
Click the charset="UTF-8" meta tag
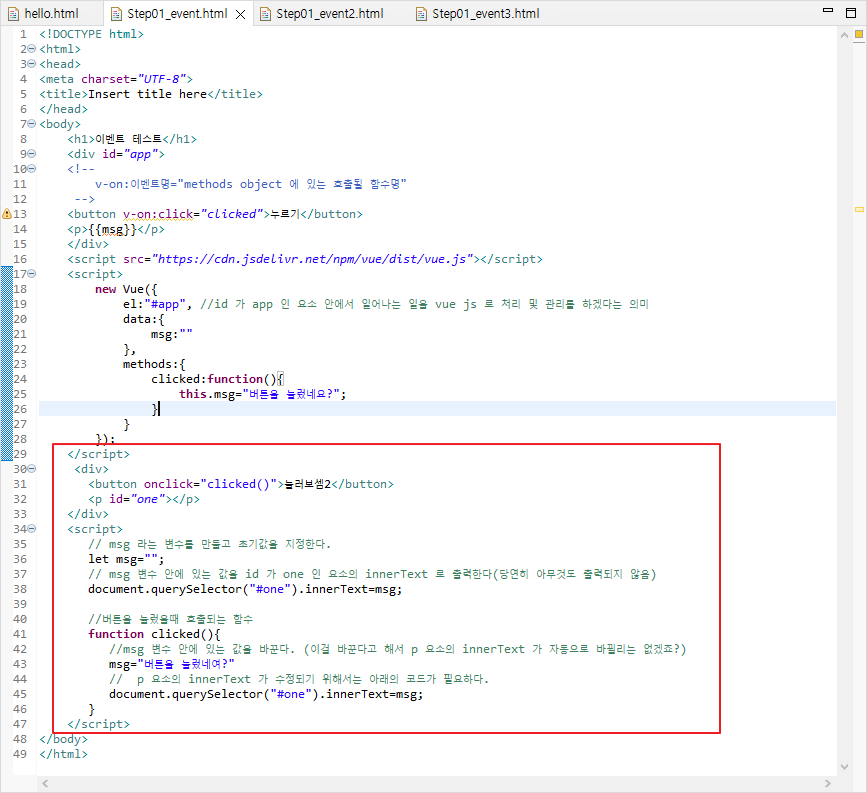pyautogui.click(x=116, y=79)
